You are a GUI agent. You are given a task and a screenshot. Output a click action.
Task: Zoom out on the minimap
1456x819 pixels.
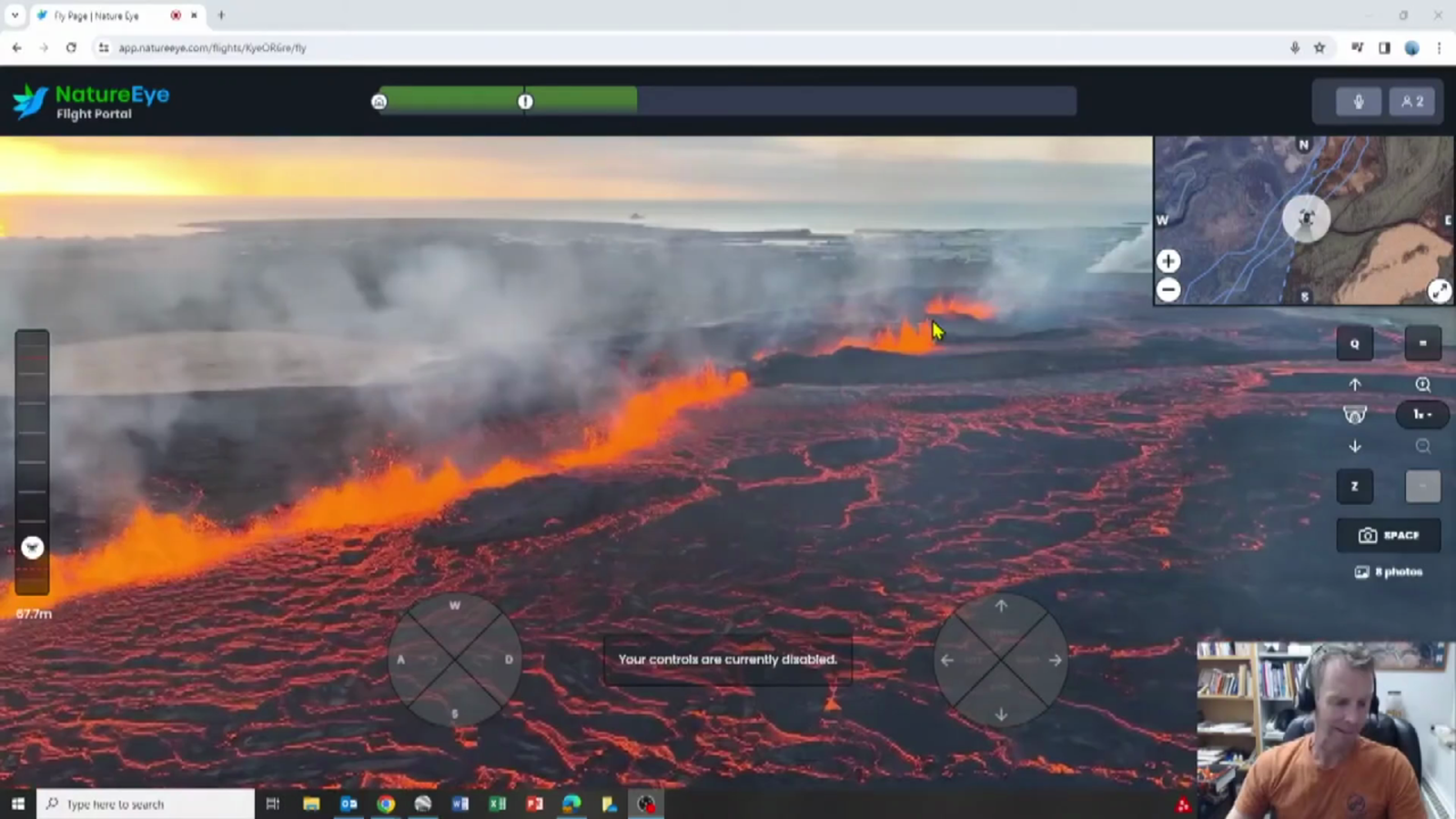(x=1168, y=290)
